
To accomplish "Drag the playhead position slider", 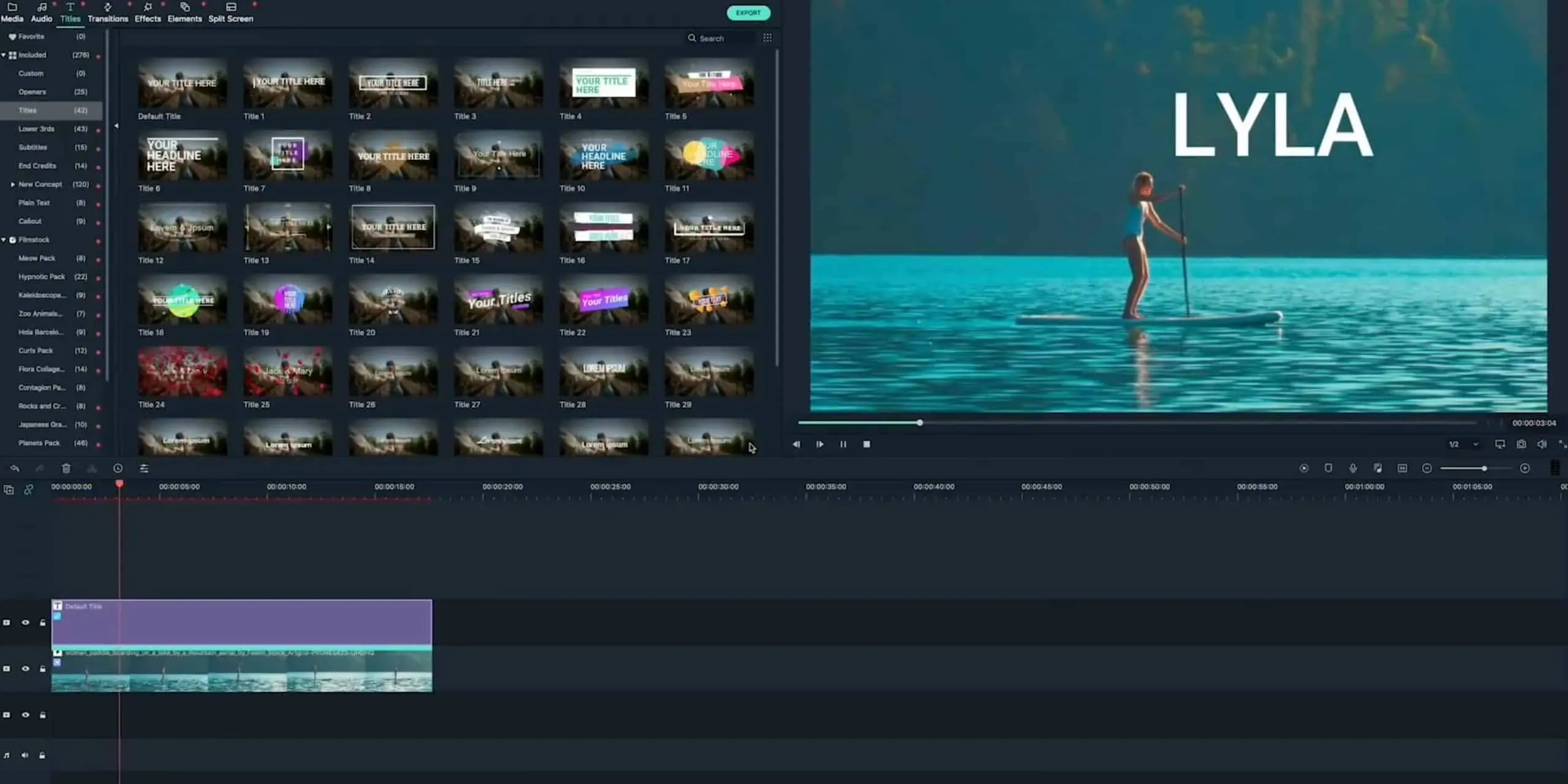I will pyautogui.click(x=920, y=421).
